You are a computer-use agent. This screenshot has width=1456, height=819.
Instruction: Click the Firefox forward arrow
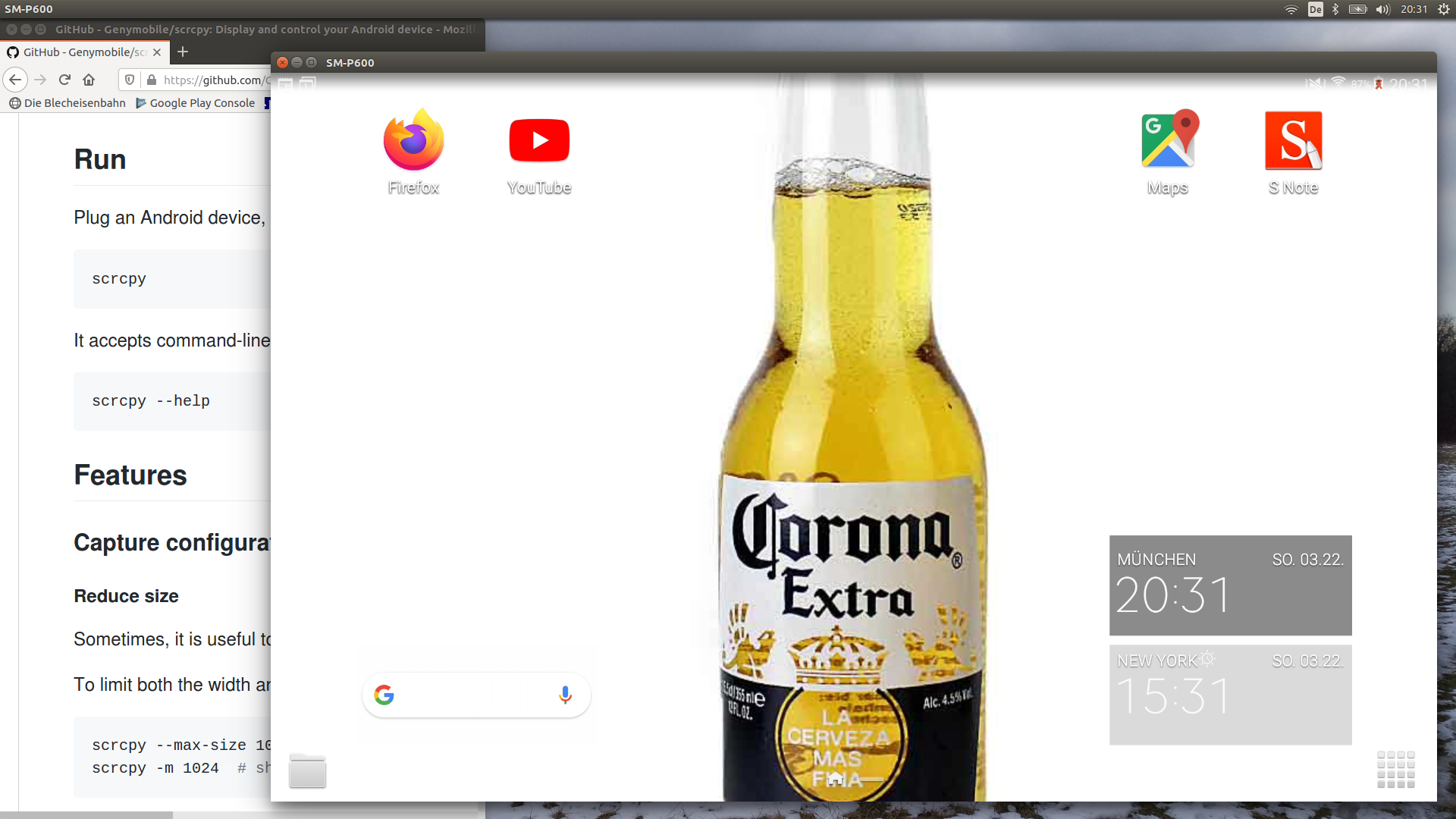coord(40,80)
